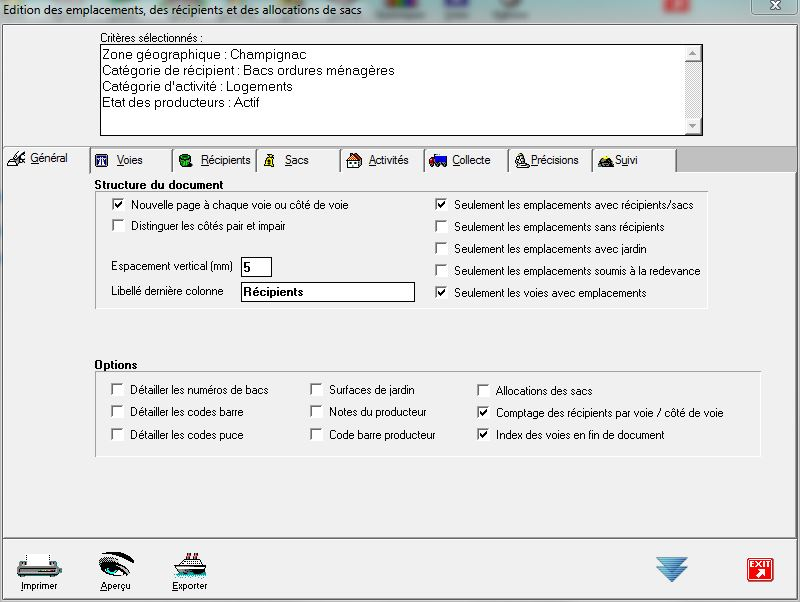
Task: Disable Index des voies en fin de document
Action: pos(484,435)
